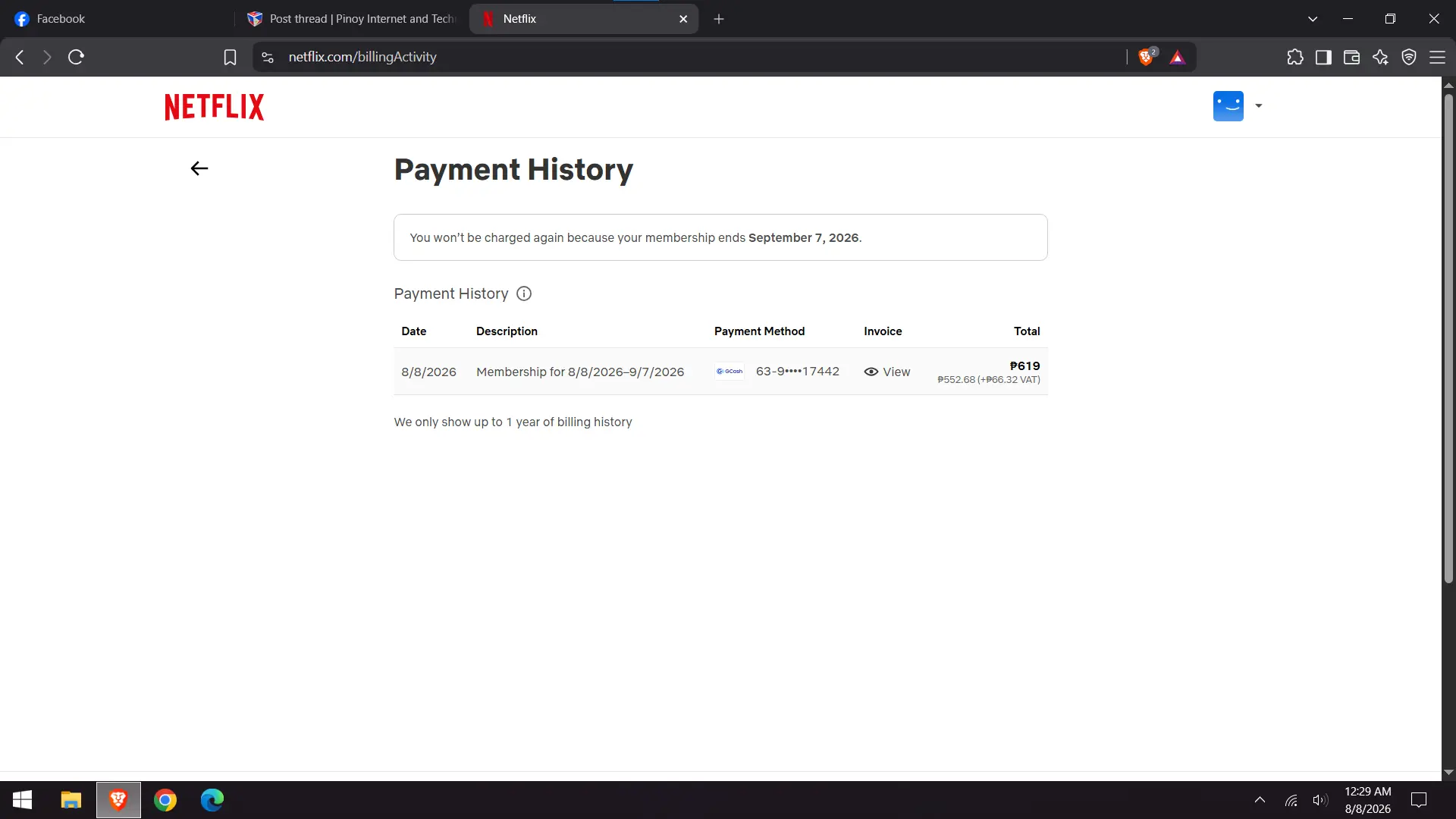Screen dimensions: 1456x819
Task: Click the Membership for 8/8/2026–9/7/2026 description
Action: (x=580, y=372)
